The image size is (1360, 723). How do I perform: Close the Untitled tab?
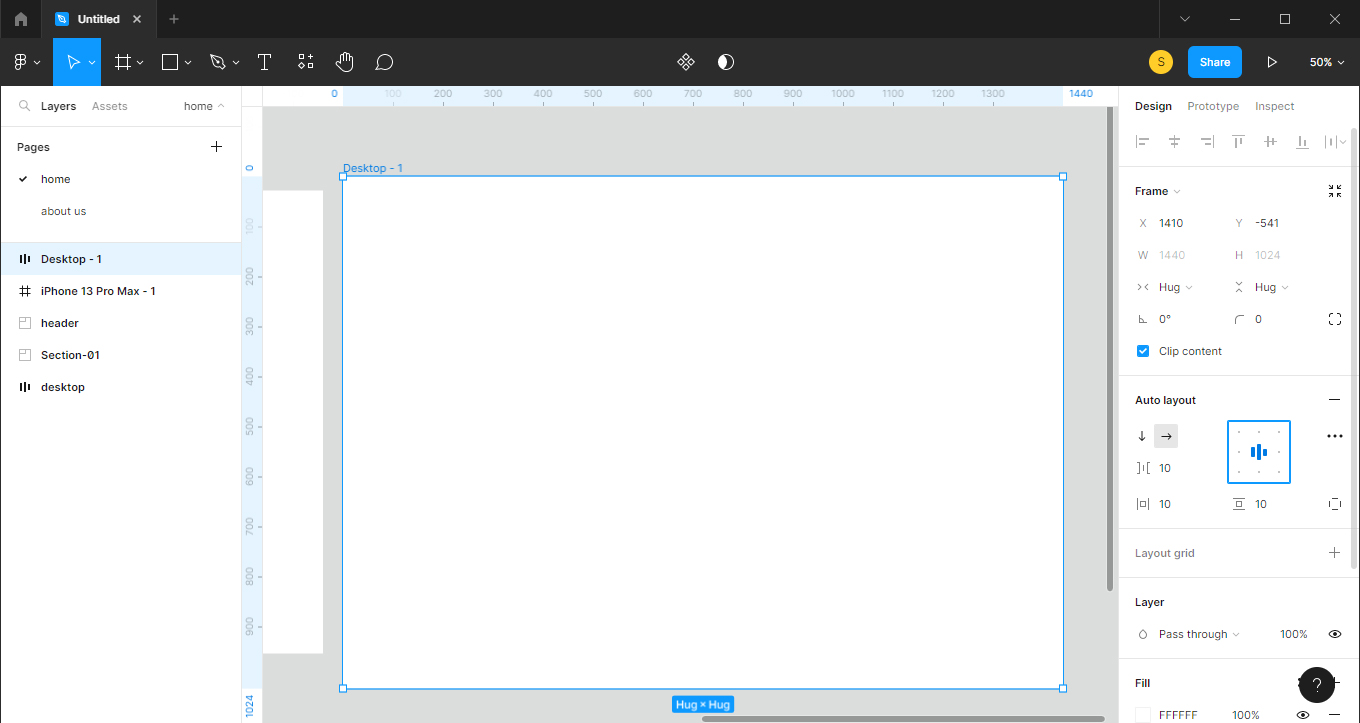(x=137, y=19)
